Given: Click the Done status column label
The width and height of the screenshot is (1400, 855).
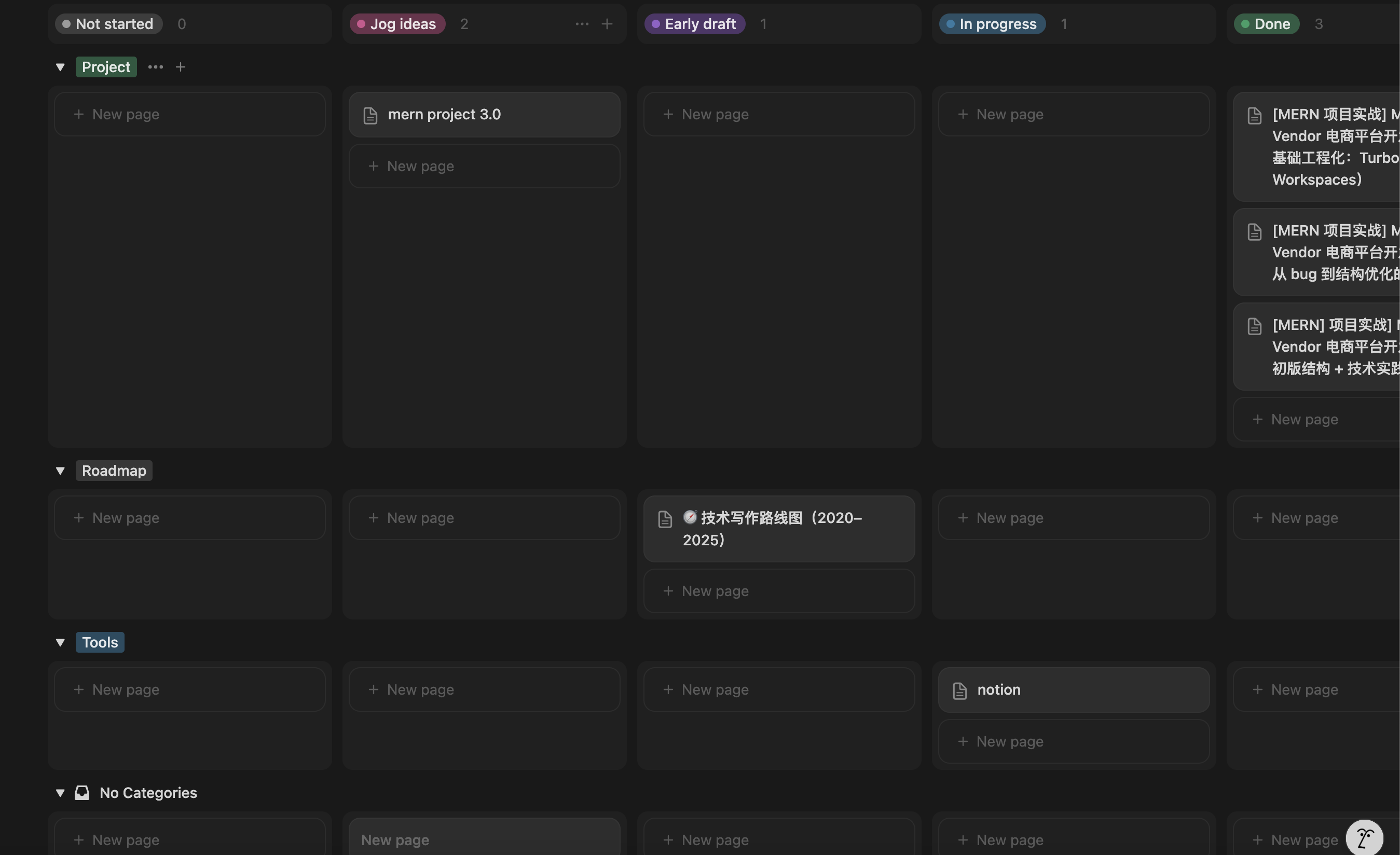Looking at the screenshot, I should coord(1266,24).
